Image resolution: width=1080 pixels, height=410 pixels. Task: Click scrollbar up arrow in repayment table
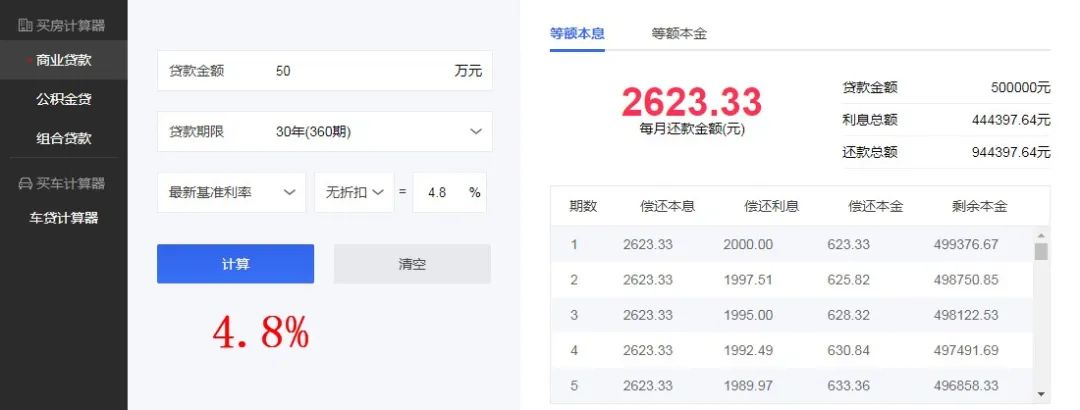(1041, 235)
